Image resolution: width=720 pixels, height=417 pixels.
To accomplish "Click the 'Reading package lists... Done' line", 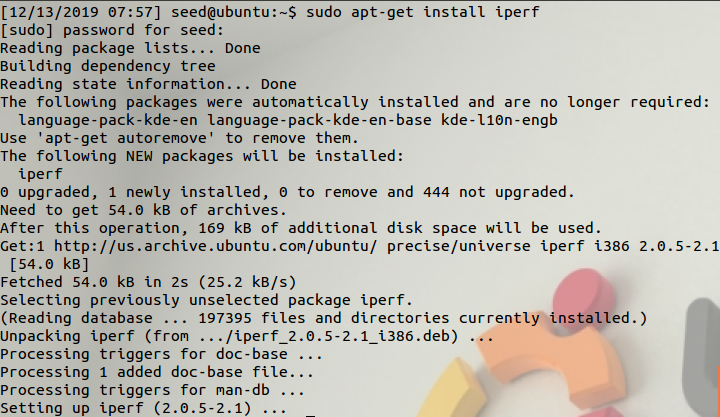I will pyautogui.click(x=130, y=48).
